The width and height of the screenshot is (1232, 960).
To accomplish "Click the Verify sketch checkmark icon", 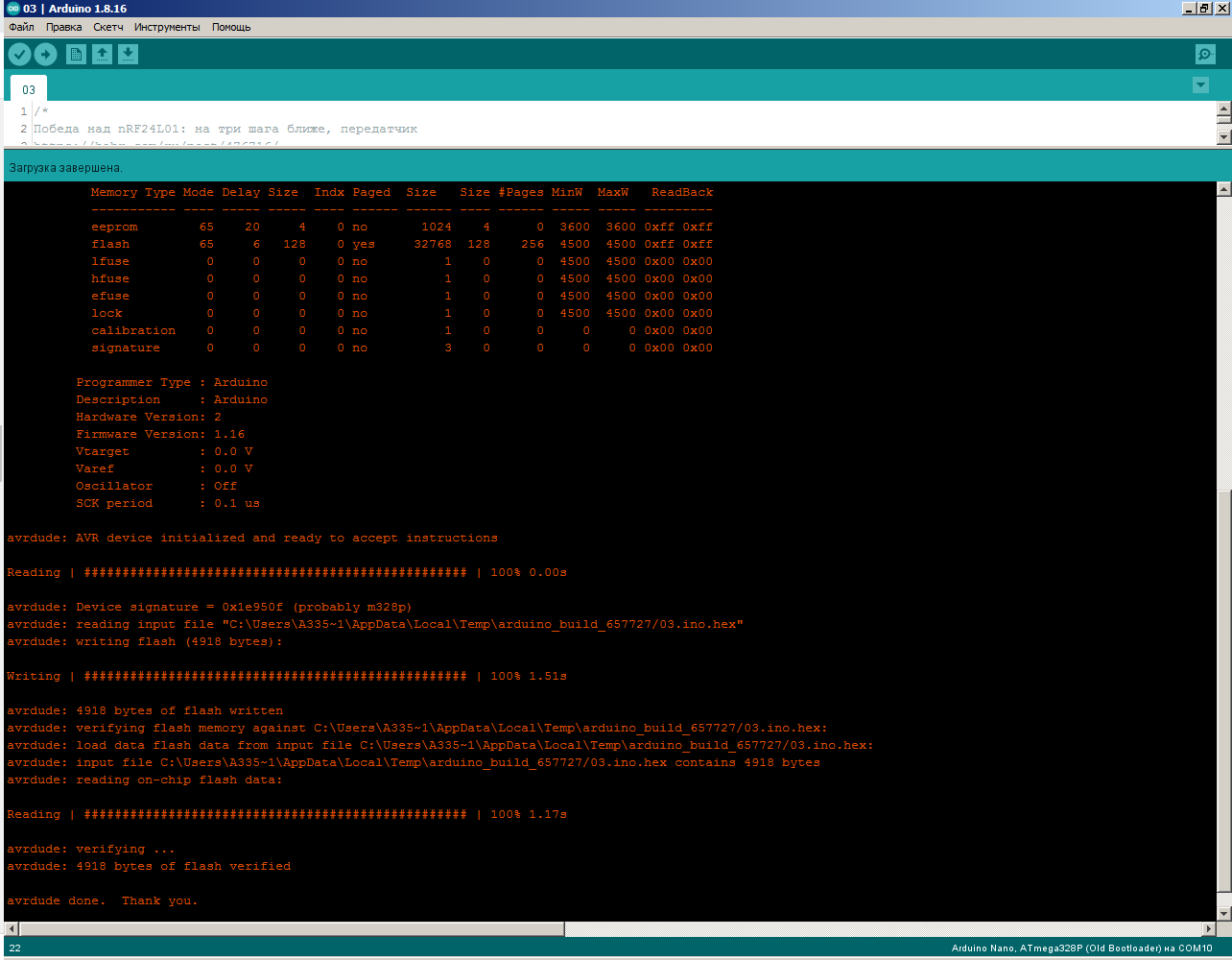I will pyautogui.click(x=19, y=54).
